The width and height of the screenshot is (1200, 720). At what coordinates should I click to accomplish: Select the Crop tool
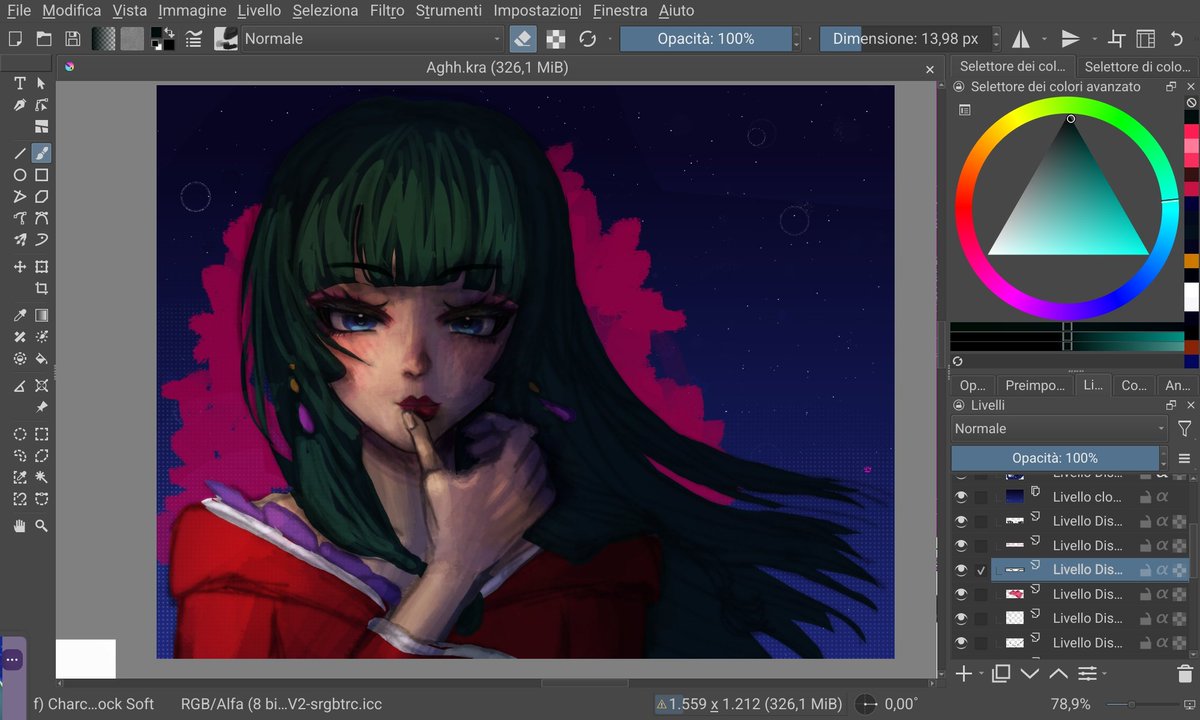pyautogui.click(x=41, y=288)
